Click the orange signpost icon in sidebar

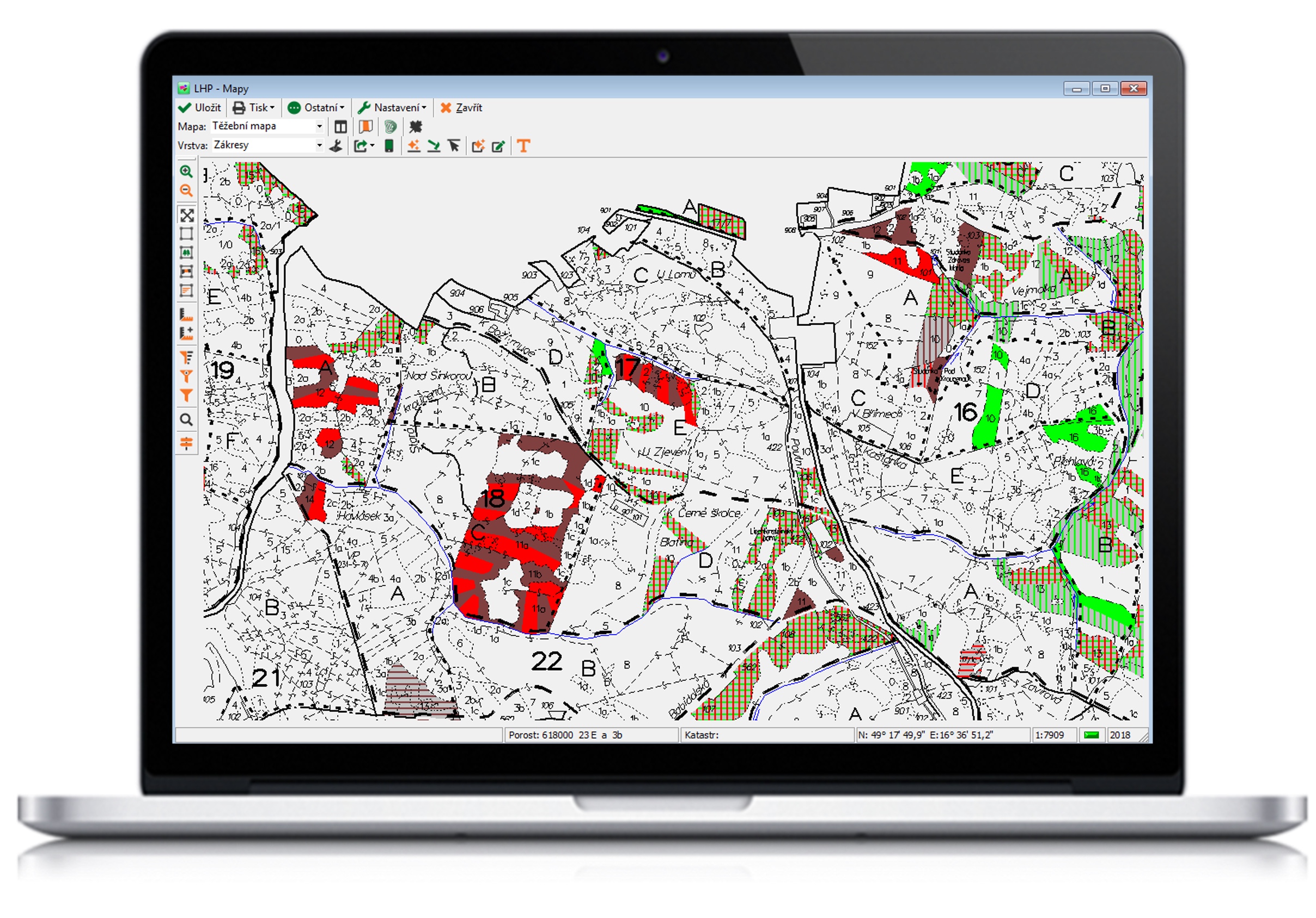point(186,443)
